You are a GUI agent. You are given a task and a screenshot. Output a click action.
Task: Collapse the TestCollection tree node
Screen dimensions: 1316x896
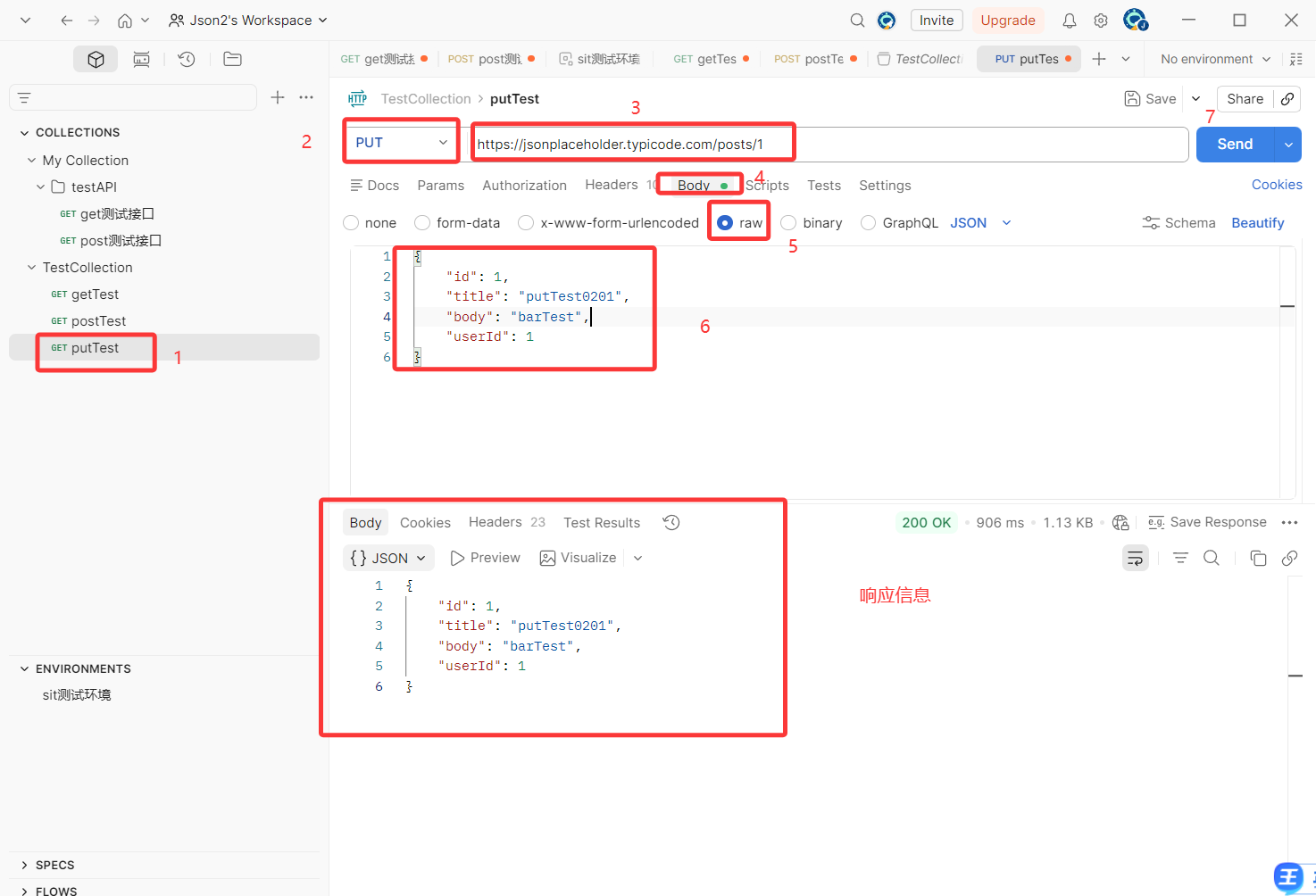point(31,267)
